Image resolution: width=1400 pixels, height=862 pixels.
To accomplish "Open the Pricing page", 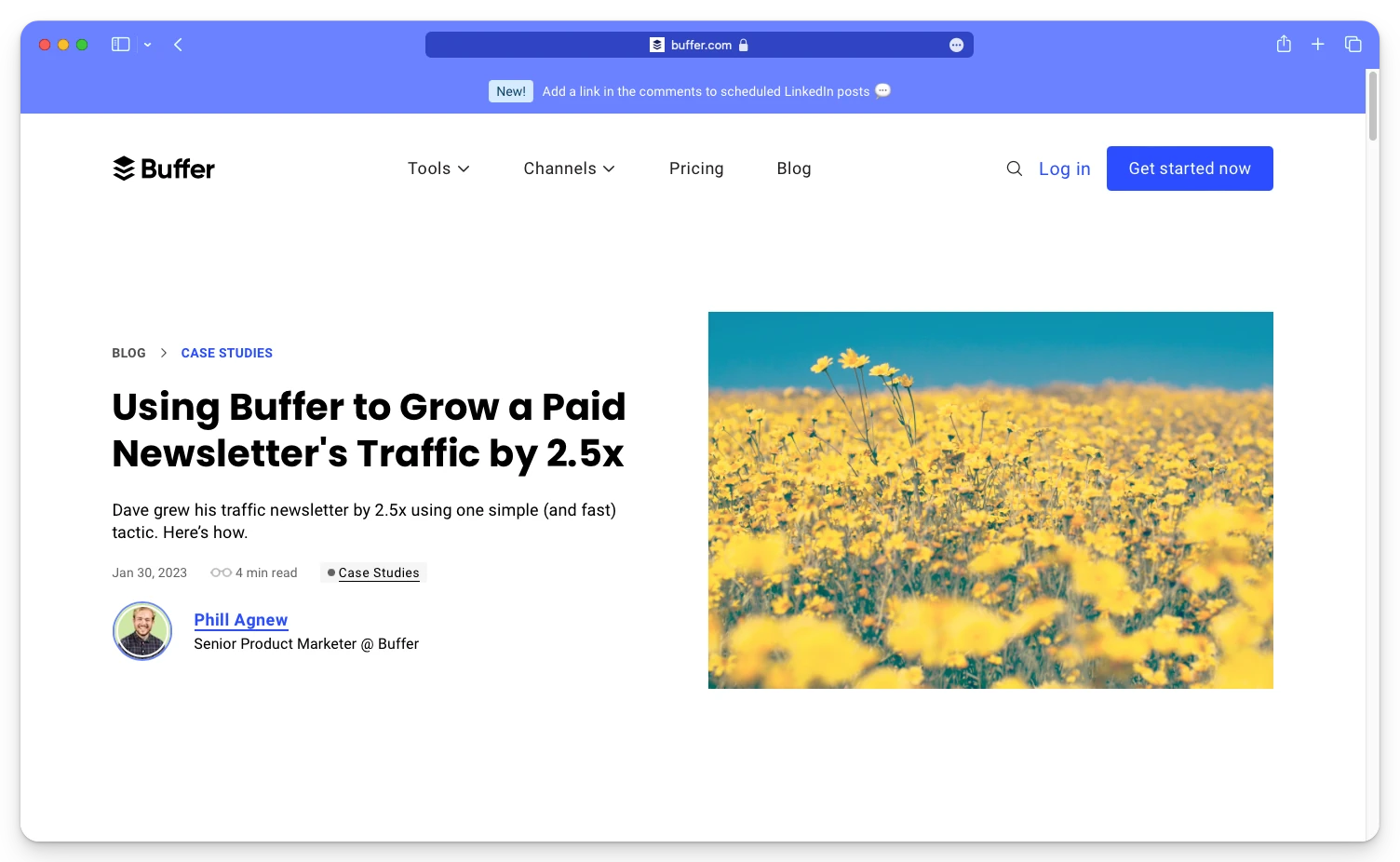I will click(x=696, y=168).
